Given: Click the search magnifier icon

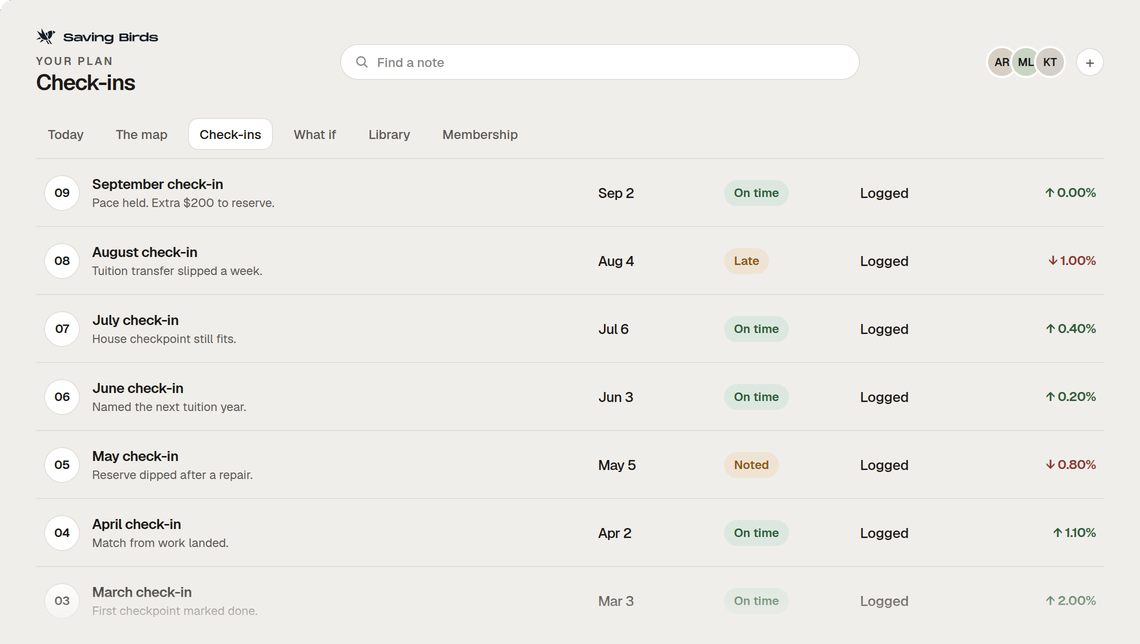Looking at the screenshot, I should pyautogui.click(x=361, y=63).
